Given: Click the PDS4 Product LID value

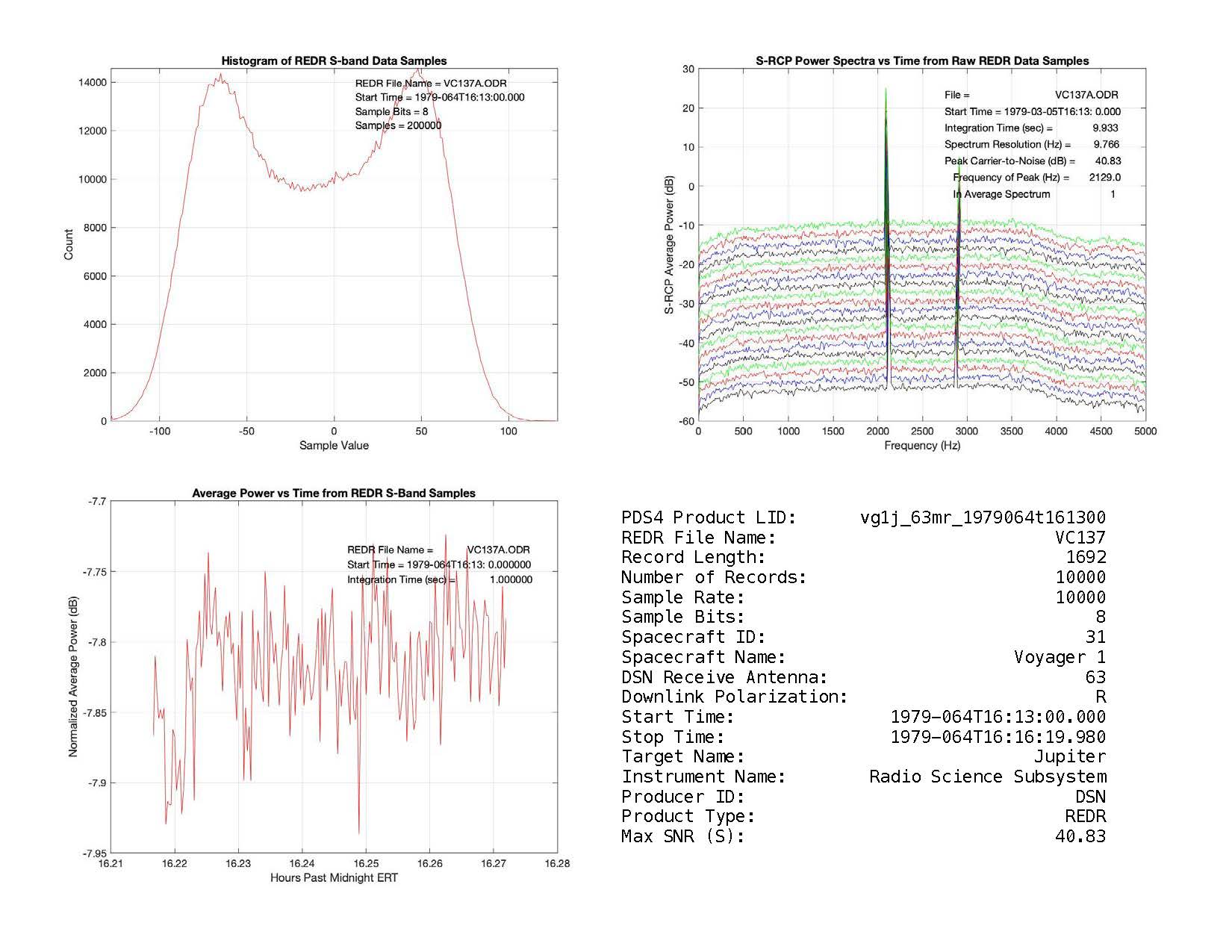Looking at the screenshot, I should 983,517.
